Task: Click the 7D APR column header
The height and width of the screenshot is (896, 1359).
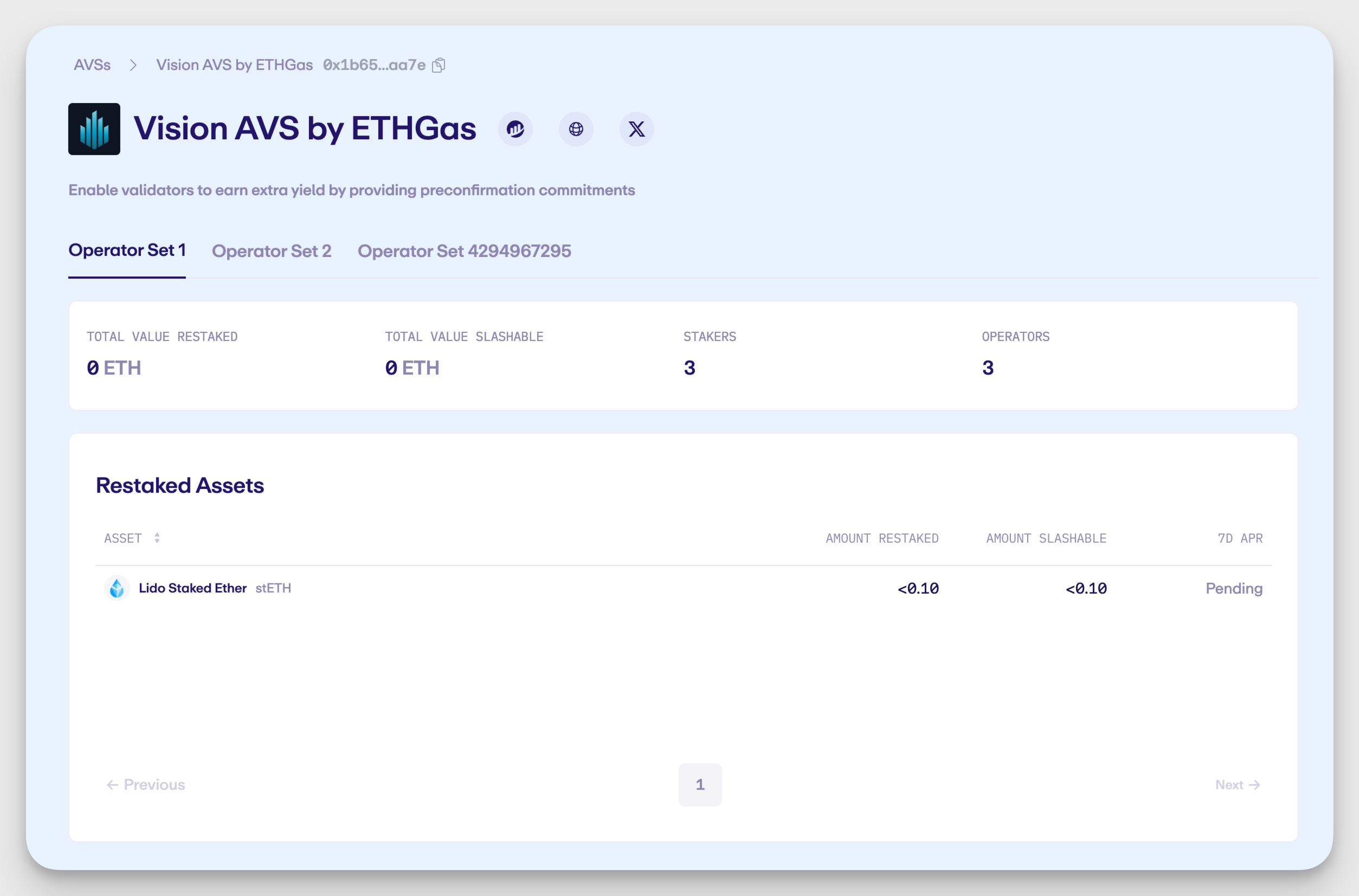Action: pos(1240,538)
